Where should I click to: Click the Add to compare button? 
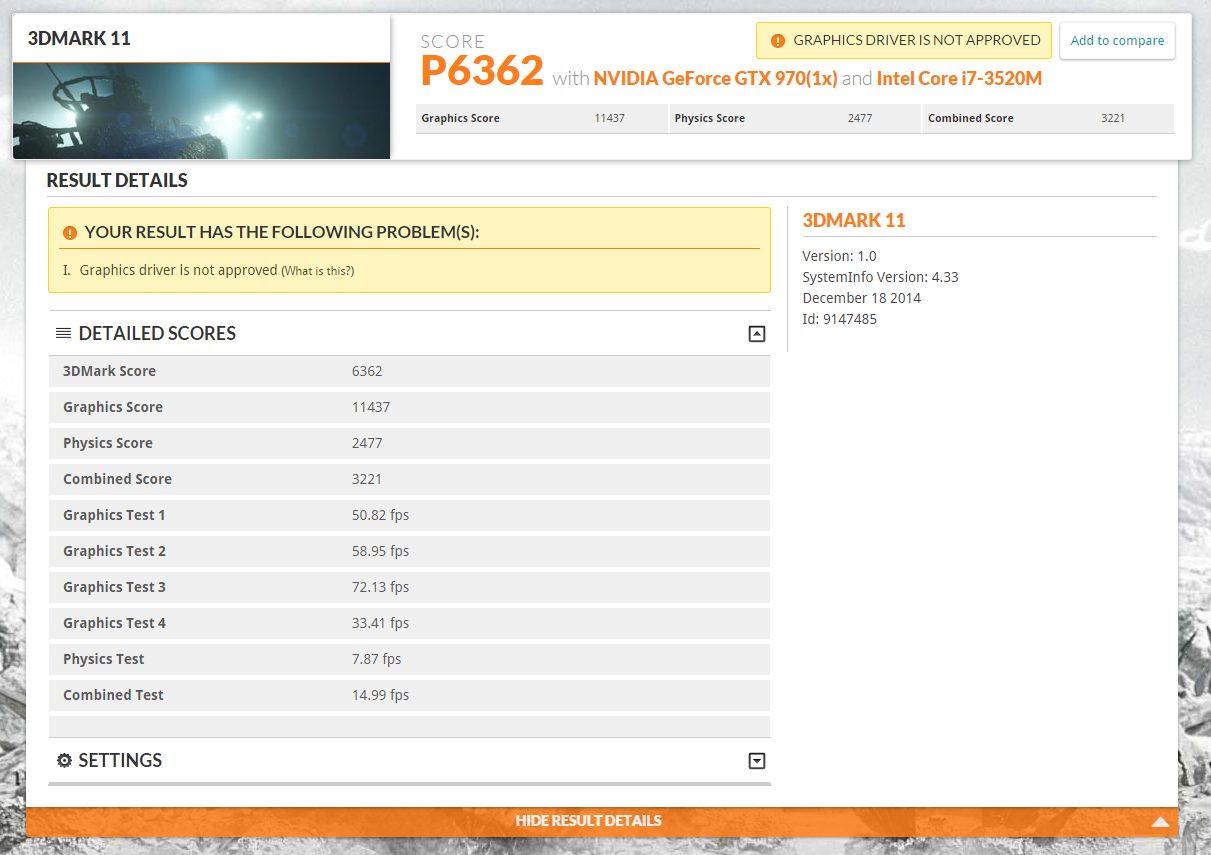point(1117,41)
